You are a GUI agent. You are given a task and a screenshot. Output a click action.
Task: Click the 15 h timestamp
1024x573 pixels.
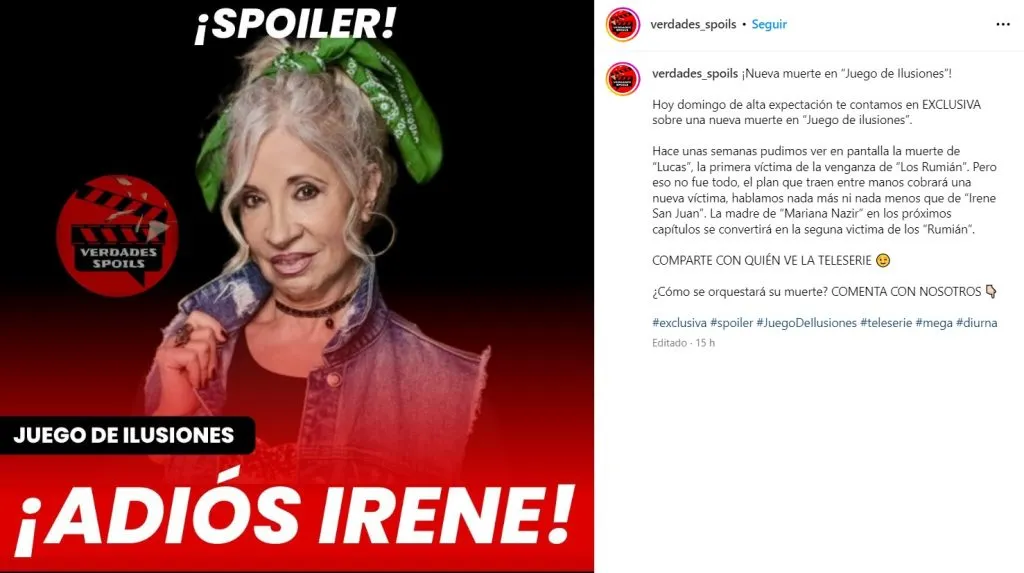(705, 343)
